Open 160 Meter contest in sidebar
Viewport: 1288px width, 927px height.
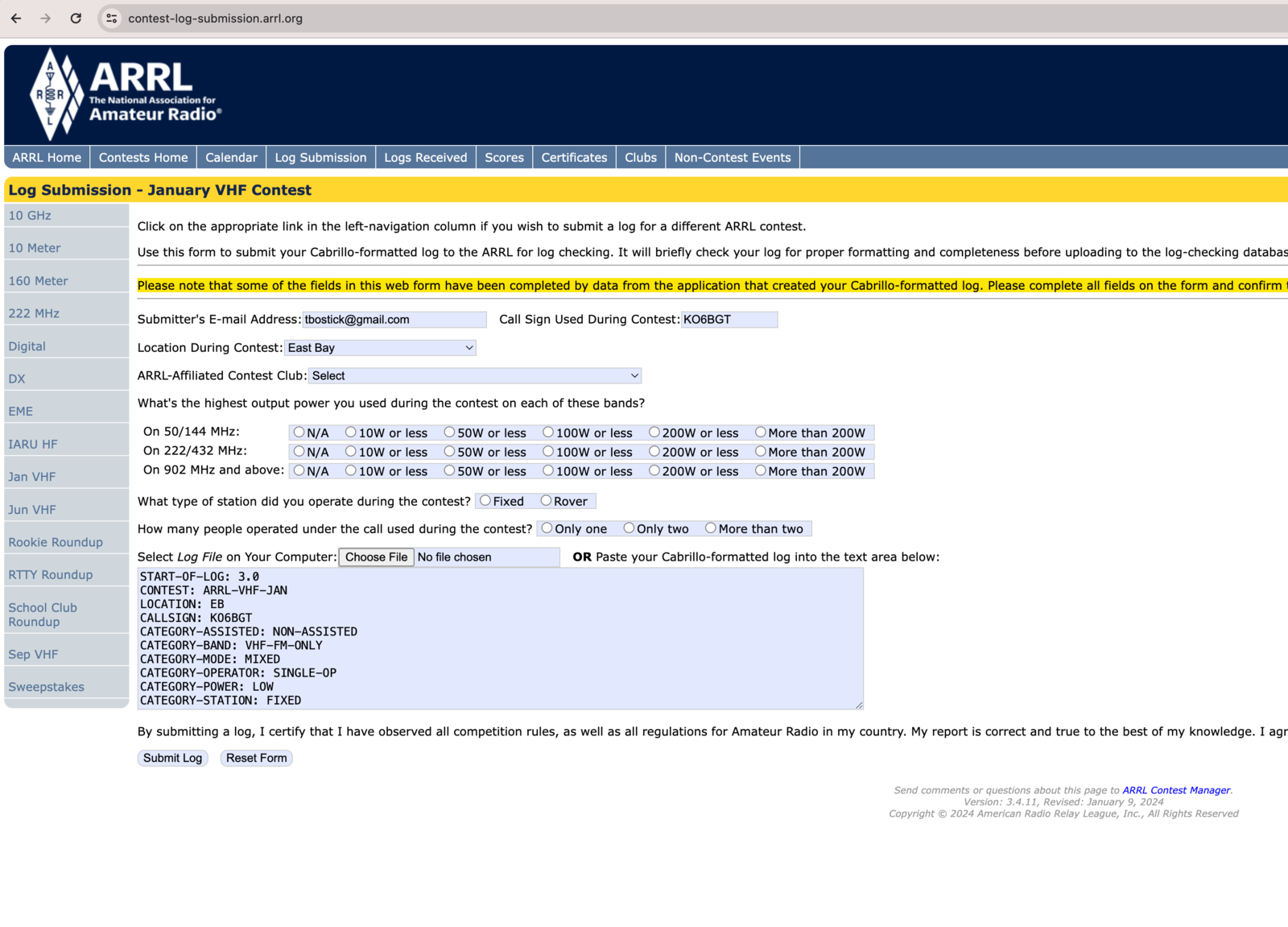(38, 281)
